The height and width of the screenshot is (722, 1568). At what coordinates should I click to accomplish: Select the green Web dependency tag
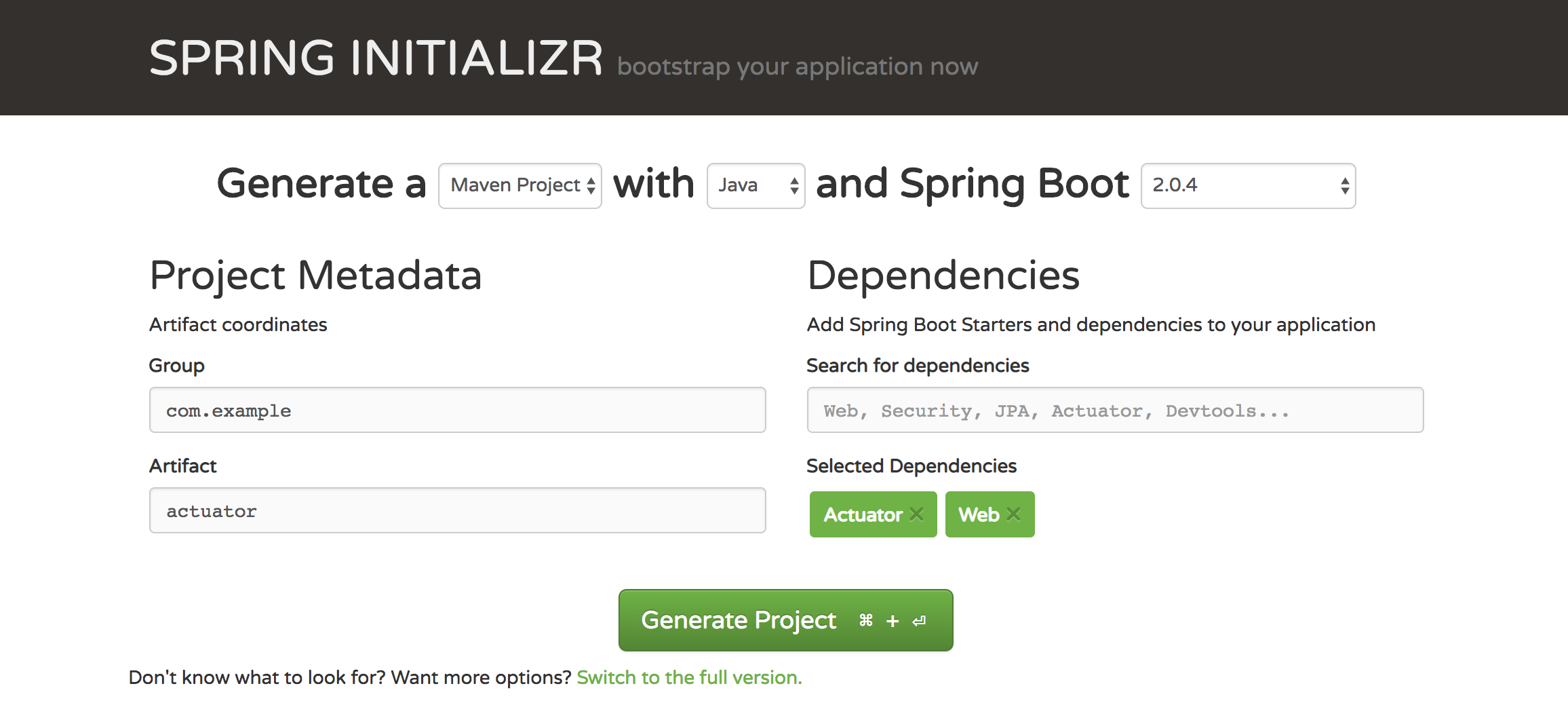pos(977,514)
